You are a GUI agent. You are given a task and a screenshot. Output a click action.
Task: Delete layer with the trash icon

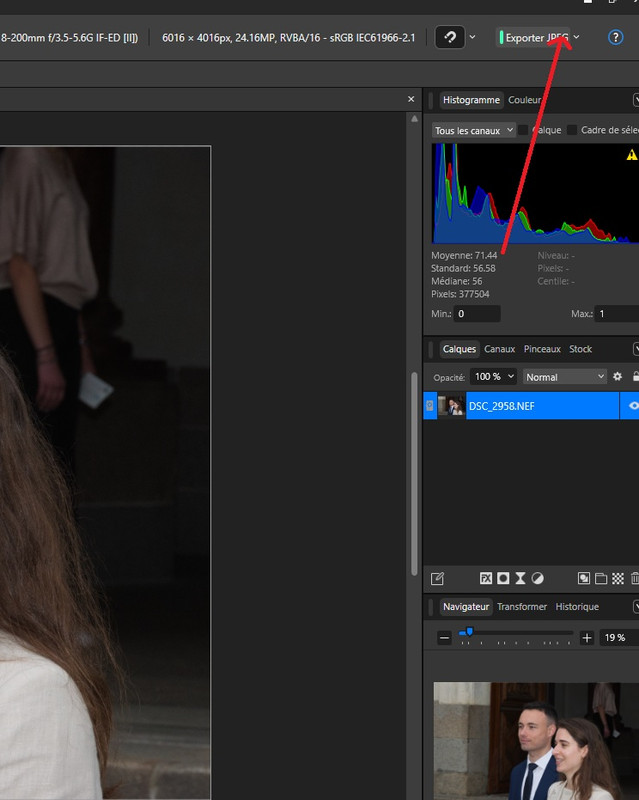pos(634,578)
